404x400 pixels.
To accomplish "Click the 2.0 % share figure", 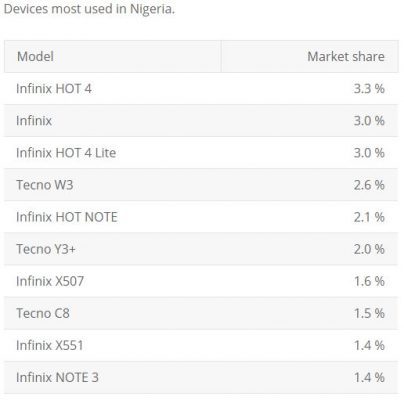I will pyautogui.click(x=369, y=249).
